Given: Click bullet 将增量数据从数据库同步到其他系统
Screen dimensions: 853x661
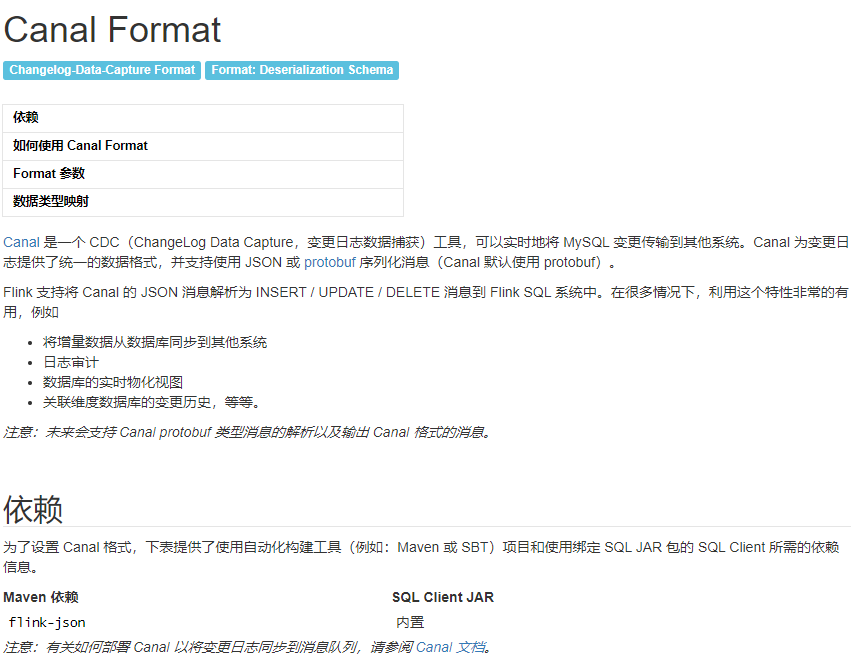Looking at the screenshot, I should coord(155,342).
